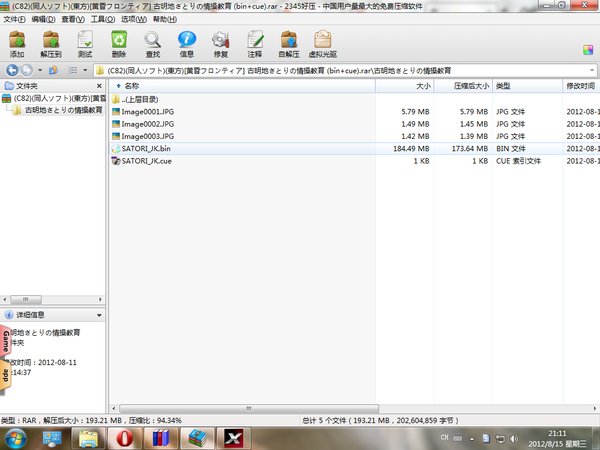Open the 选项(N) menu
600x450 pixels.
coord(133,19)
